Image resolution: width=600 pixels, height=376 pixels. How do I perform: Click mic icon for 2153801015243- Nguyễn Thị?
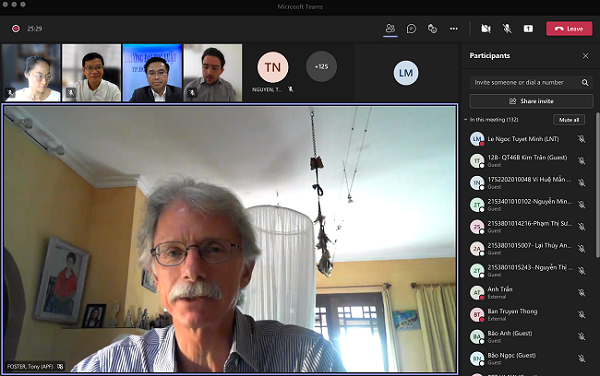[x=582, y=271]
